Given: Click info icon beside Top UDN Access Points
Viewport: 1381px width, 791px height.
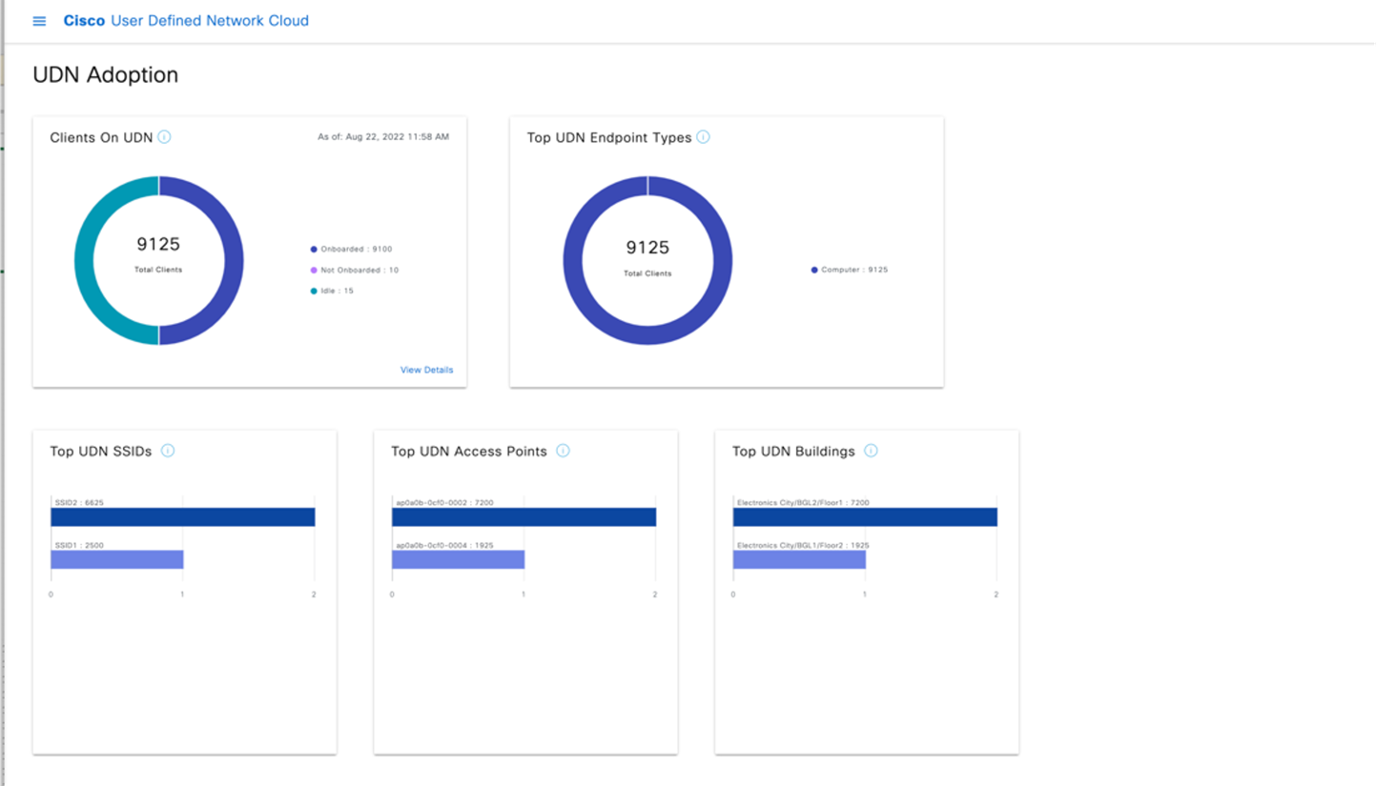Looking at the screenshot, I should click(563, 451).
